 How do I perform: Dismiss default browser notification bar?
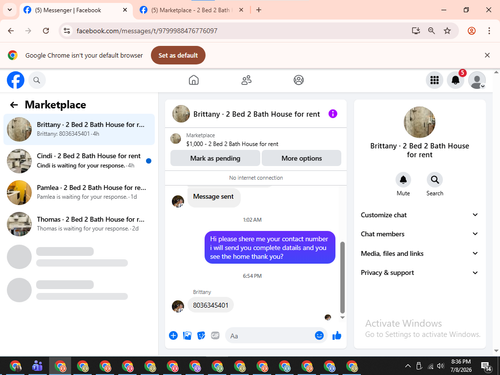pyautogui.click(x=487, y=55)
